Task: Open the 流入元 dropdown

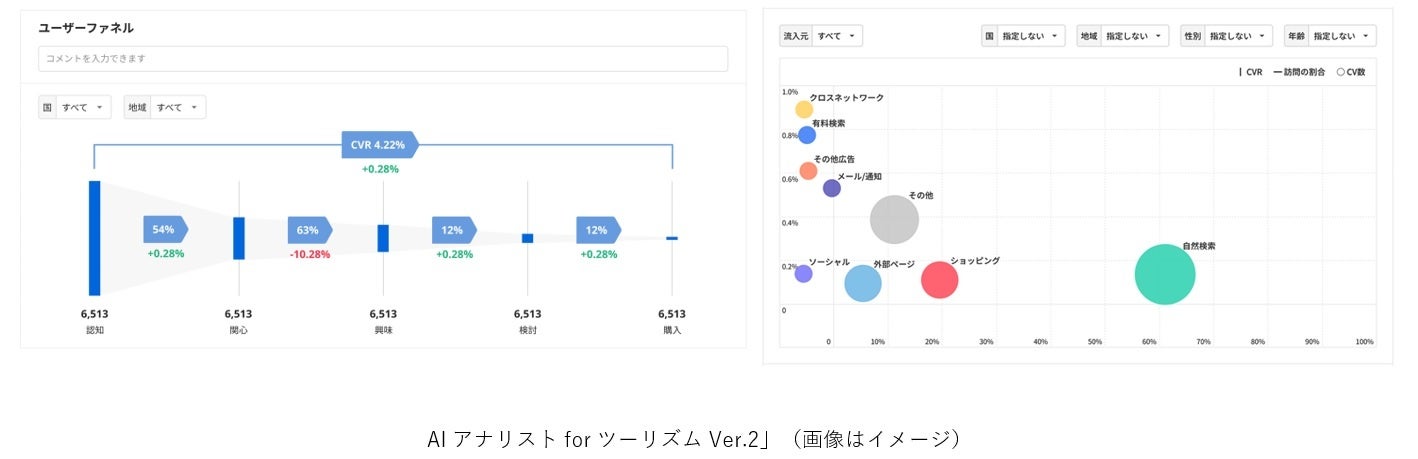Action: [x=821, y=36]
